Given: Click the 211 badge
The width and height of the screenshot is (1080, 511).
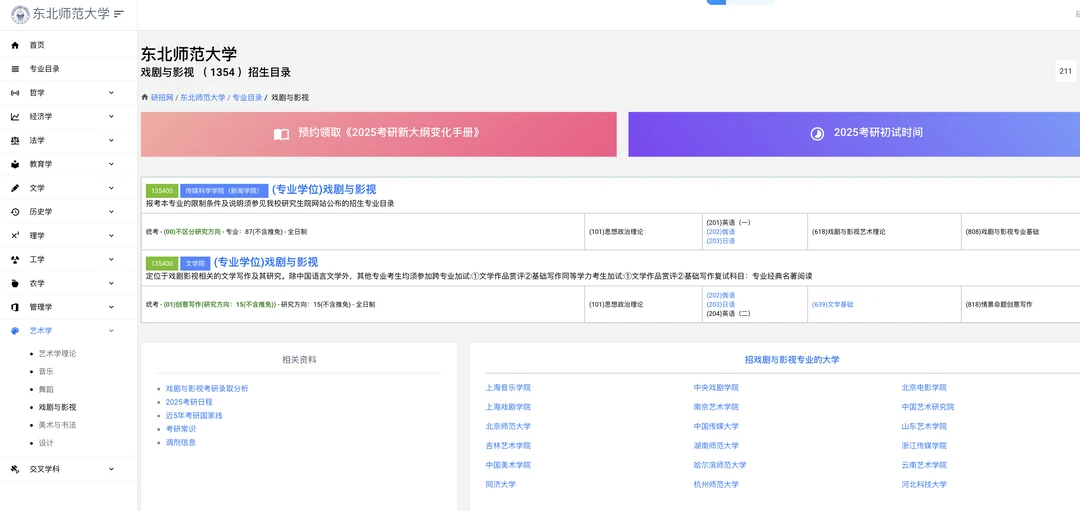Looking at the screenshot, I should 1066,71.
